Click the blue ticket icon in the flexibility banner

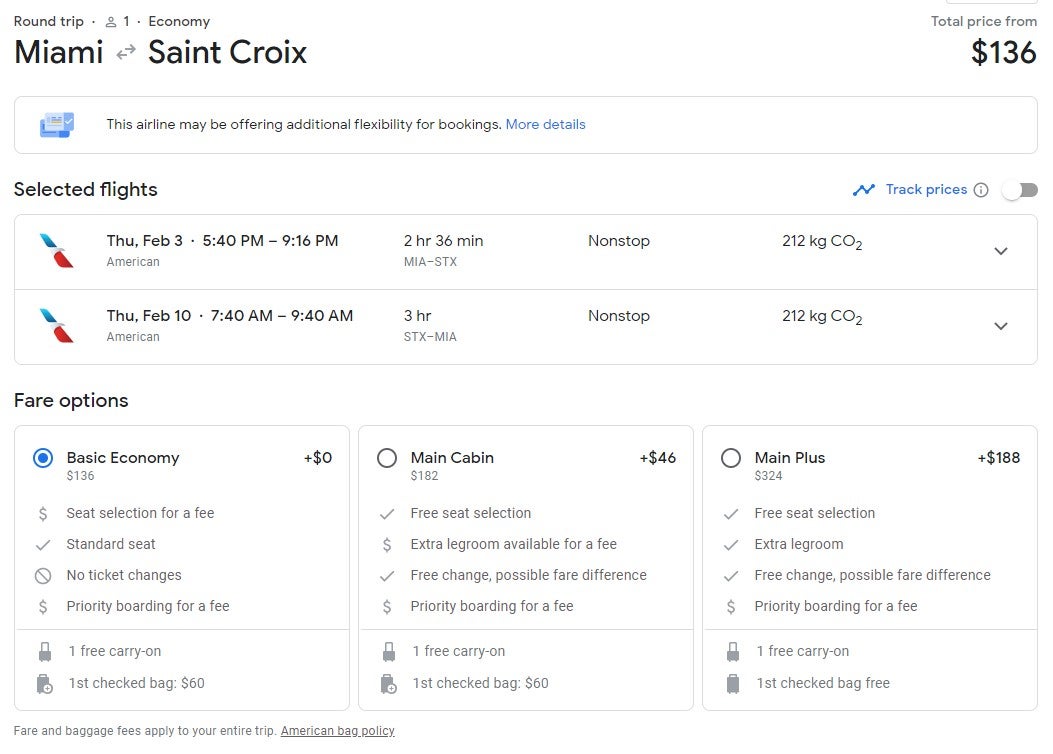[57, 122]
